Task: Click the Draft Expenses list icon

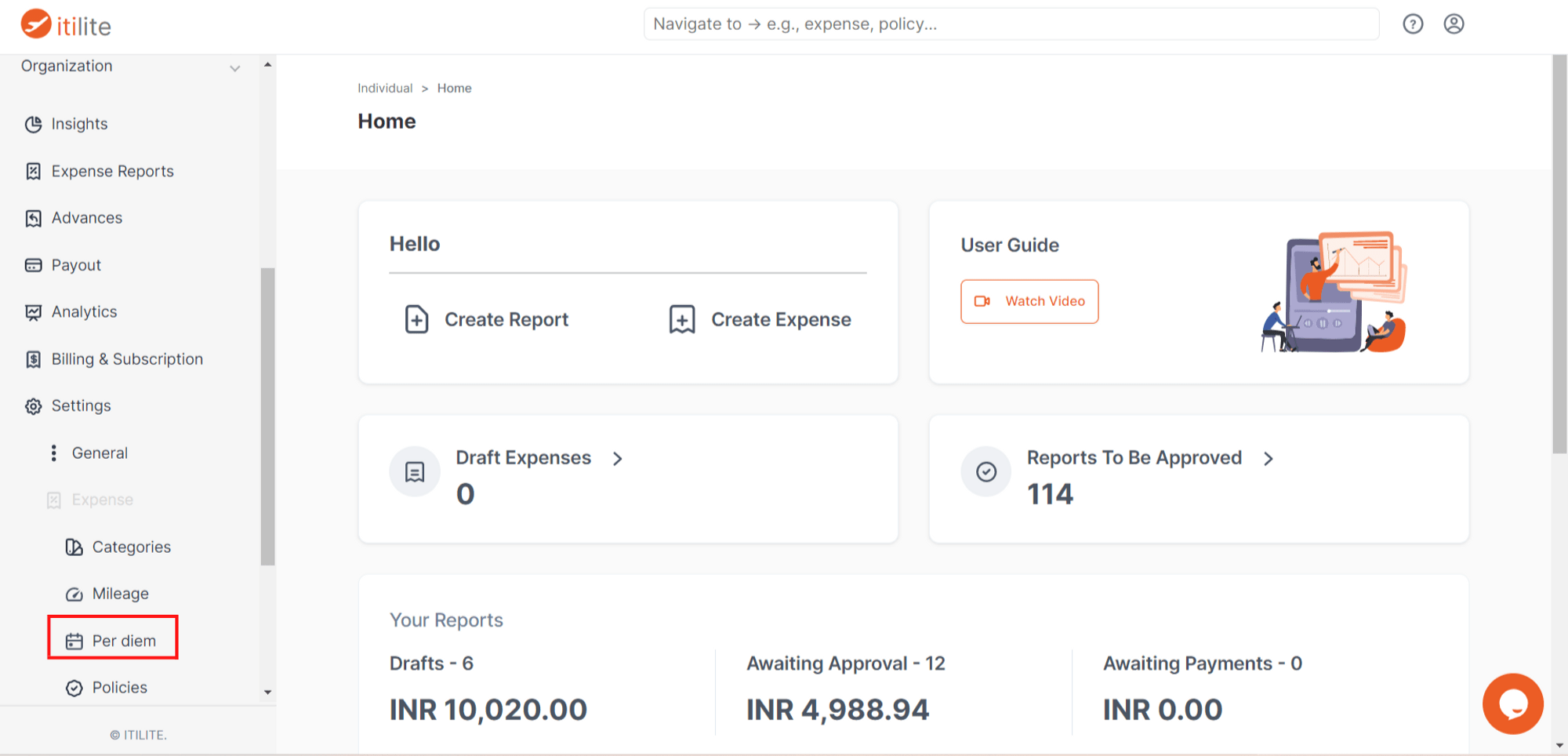Action: click(x=415, y=471)
